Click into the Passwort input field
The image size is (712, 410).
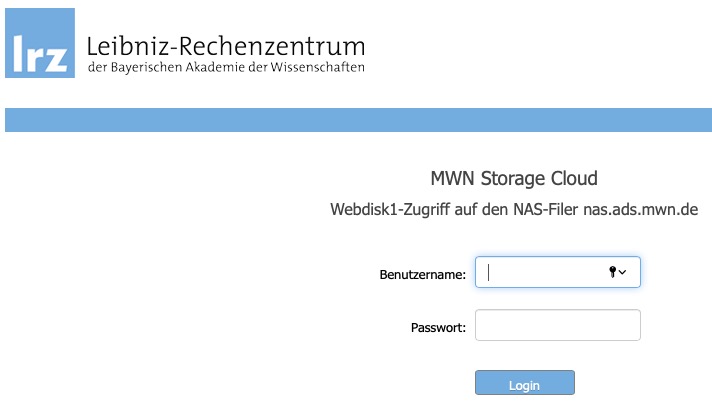tap(557, 325)
